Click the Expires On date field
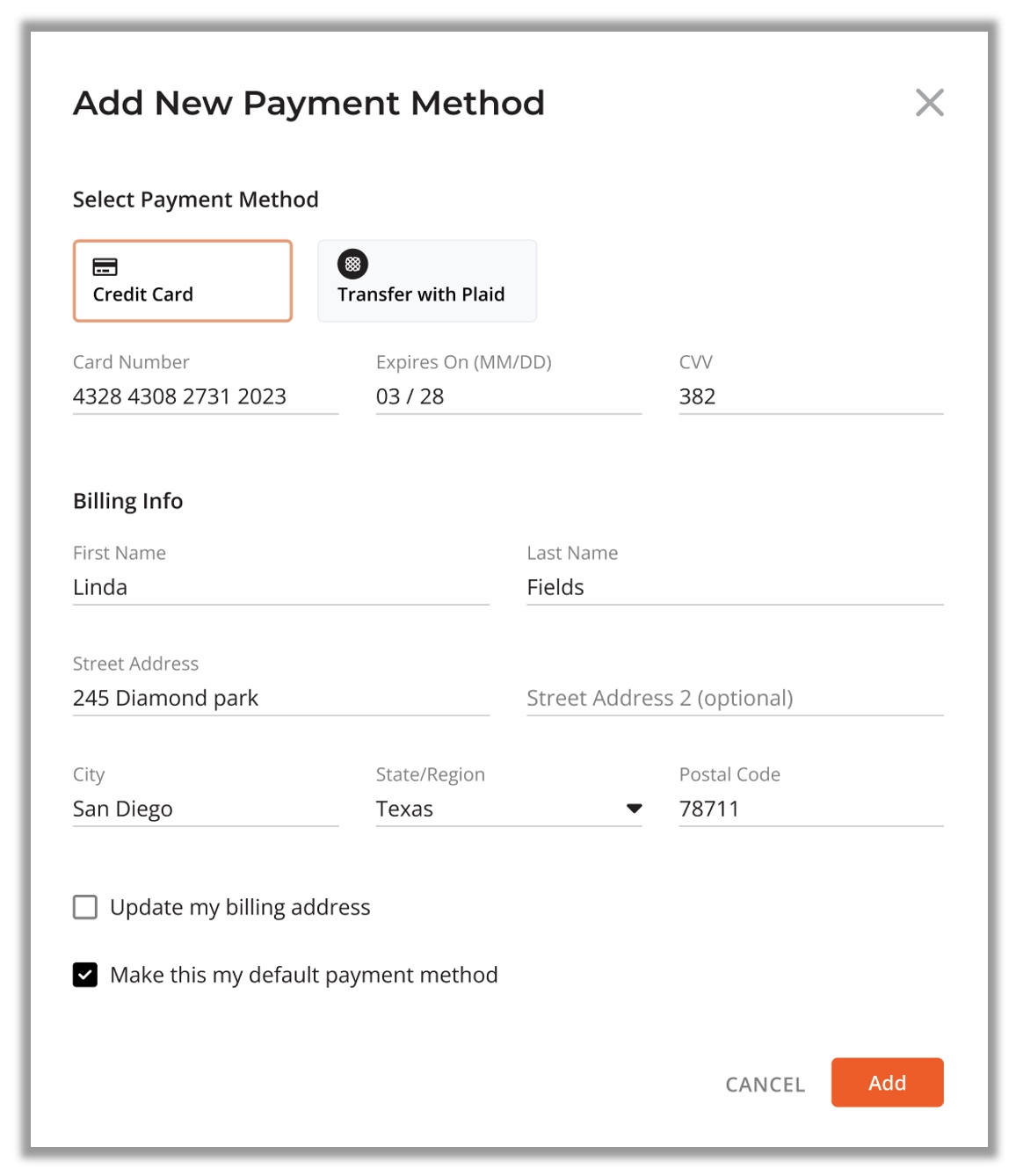The width and height of the screenshot is (1016, 1176). click(x=509, y=396)
